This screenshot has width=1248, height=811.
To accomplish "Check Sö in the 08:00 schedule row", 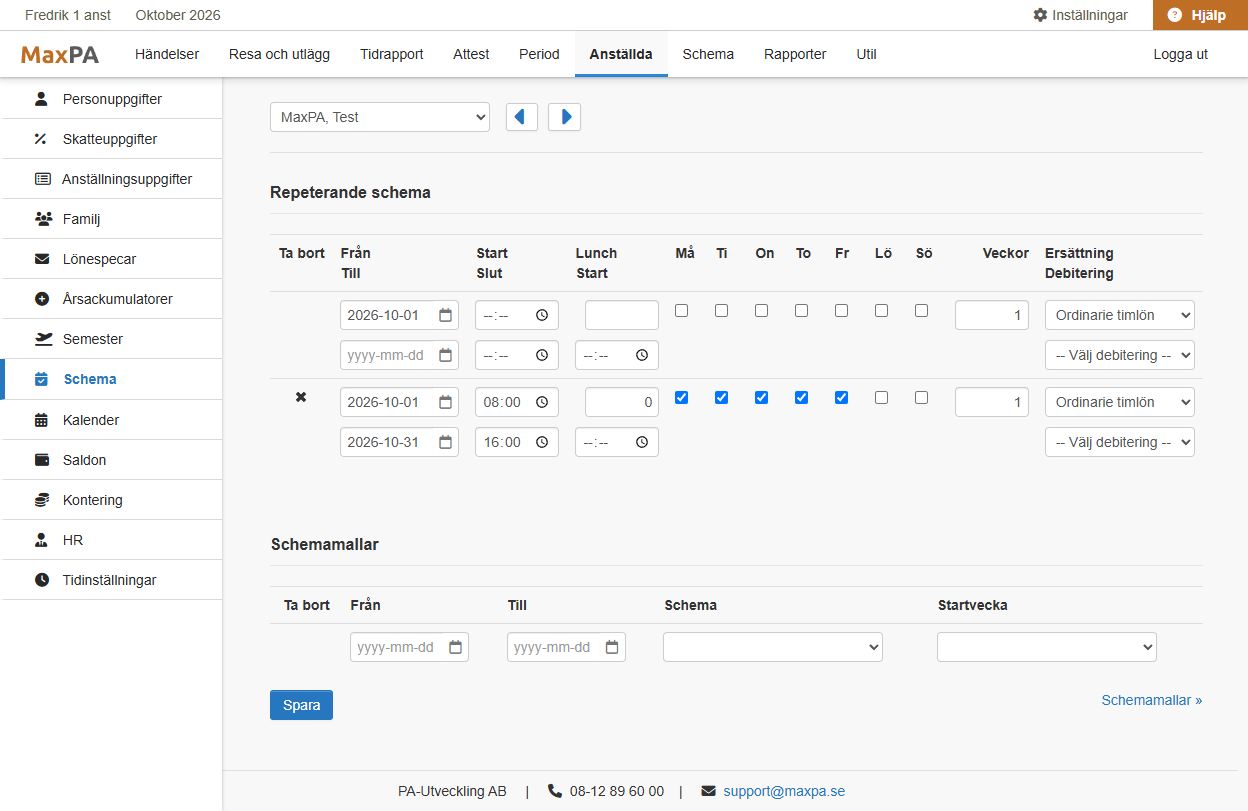I will 922,398.
